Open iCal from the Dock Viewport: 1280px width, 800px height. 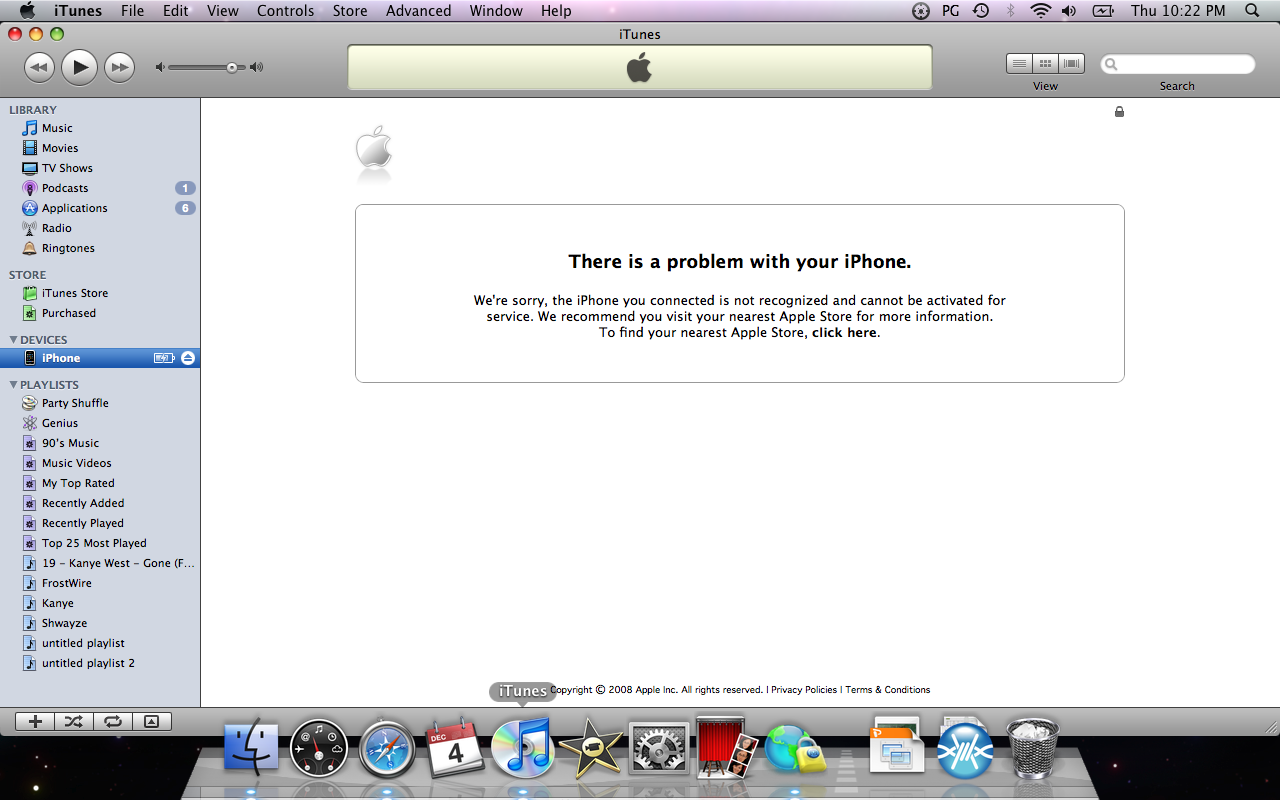click(456, 748)
